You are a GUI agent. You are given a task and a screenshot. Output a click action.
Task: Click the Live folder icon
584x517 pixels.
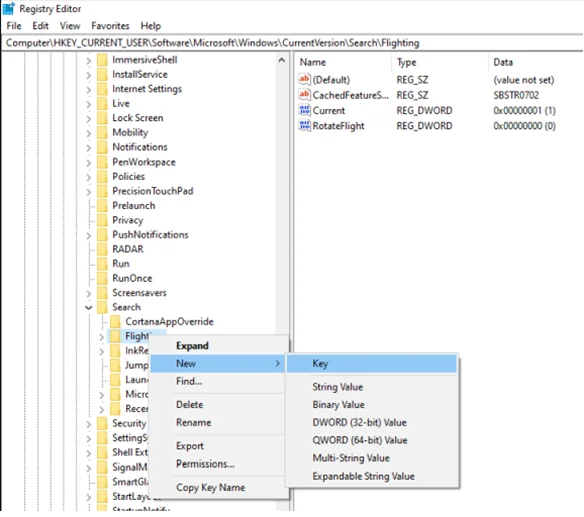102,104
